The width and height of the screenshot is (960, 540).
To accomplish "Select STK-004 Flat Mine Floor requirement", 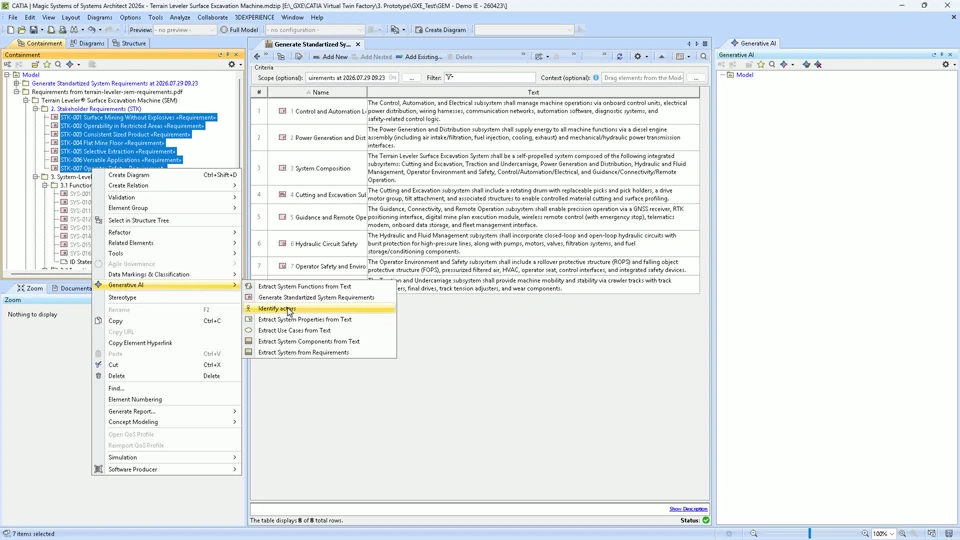I will (x=112, y=143).
